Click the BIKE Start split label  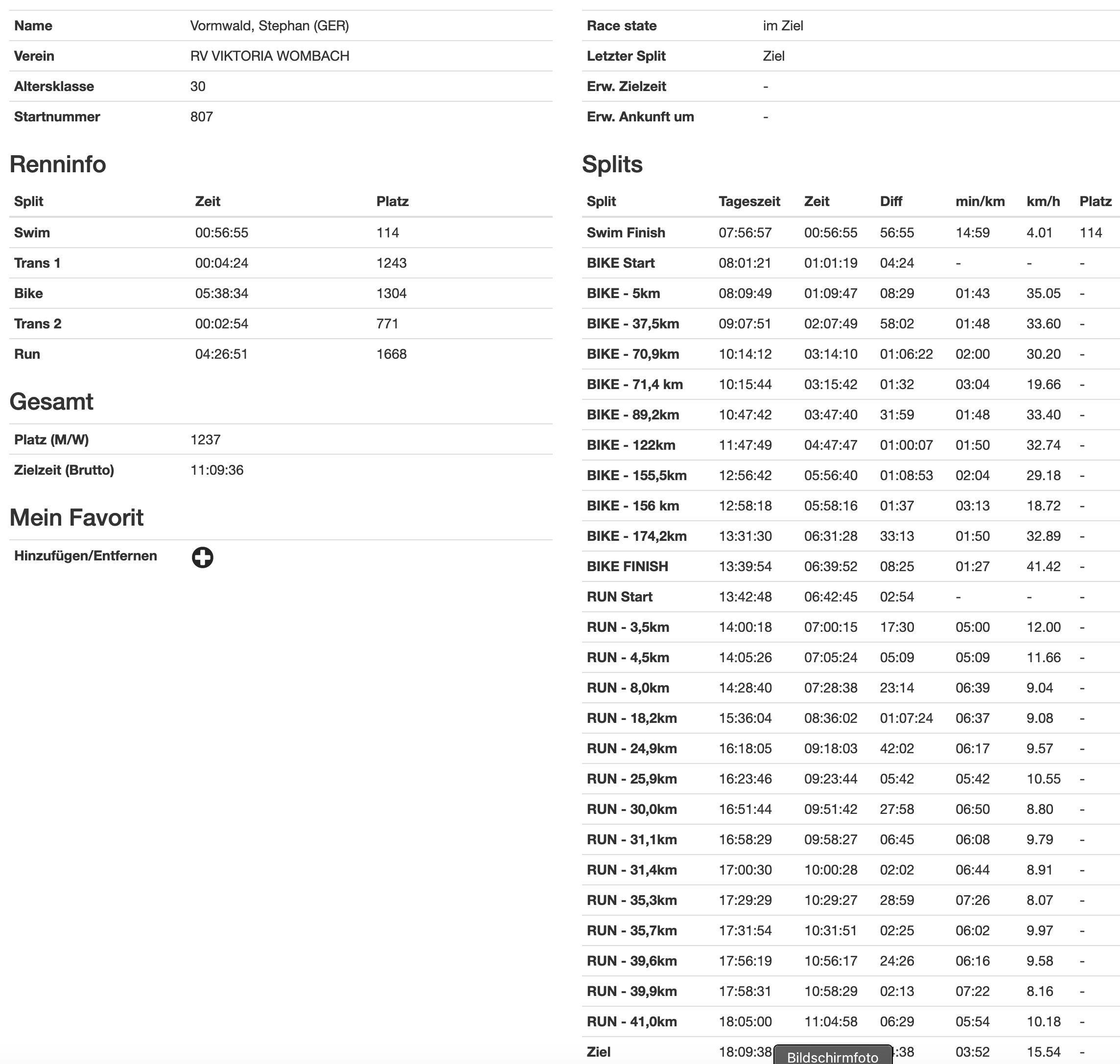point(621,263)
